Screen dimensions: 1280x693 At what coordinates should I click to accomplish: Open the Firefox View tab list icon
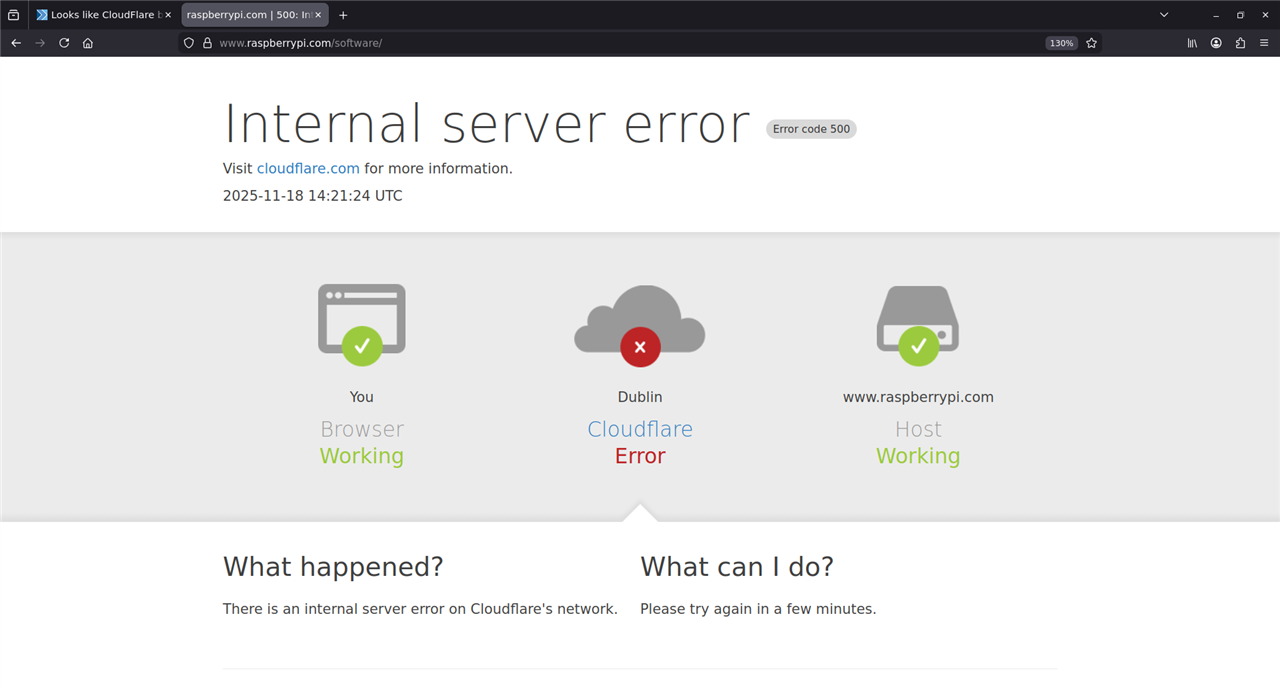point(13,15)
